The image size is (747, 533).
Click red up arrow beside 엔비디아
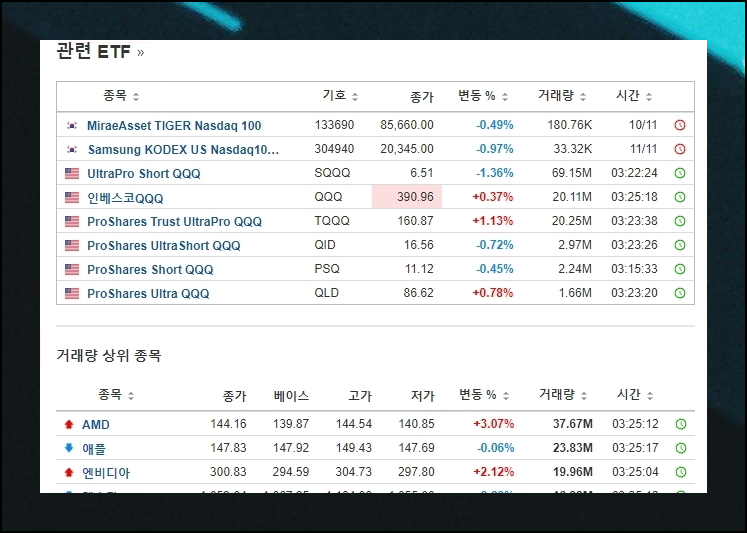click(69, 472)
